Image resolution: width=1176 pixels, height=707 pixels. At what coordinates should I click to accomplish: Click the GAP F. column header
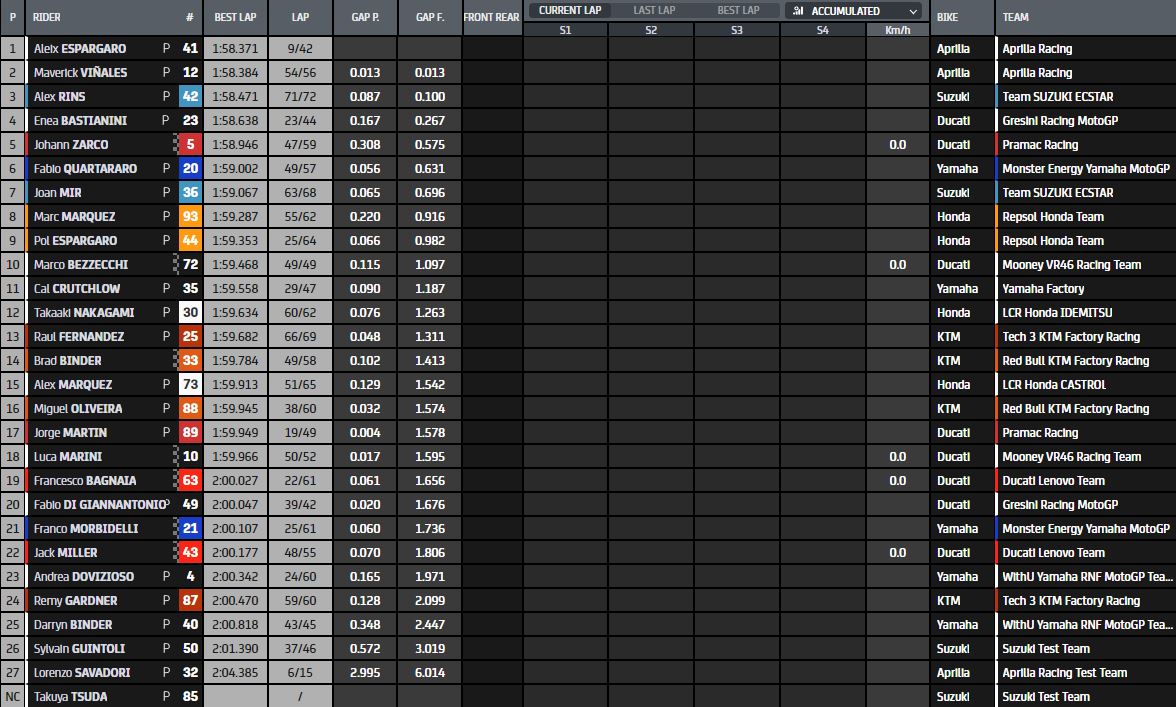coord(430,17)
